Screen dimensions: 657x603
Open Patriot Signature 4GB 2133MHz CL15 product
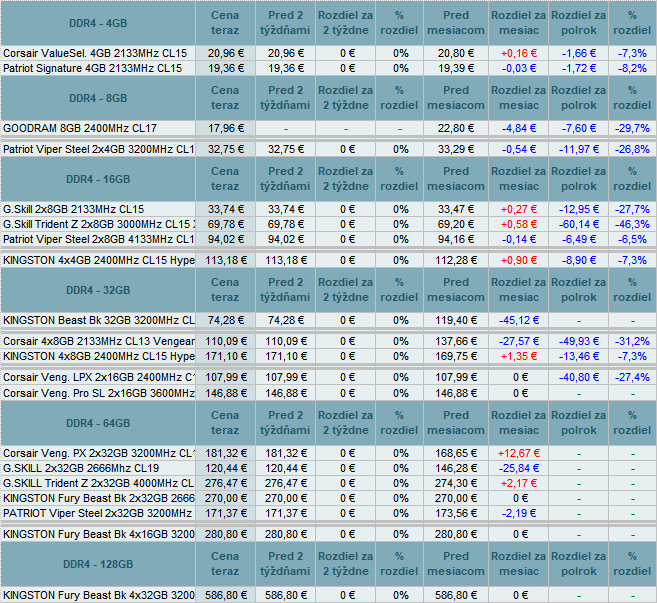coord(93,68)
